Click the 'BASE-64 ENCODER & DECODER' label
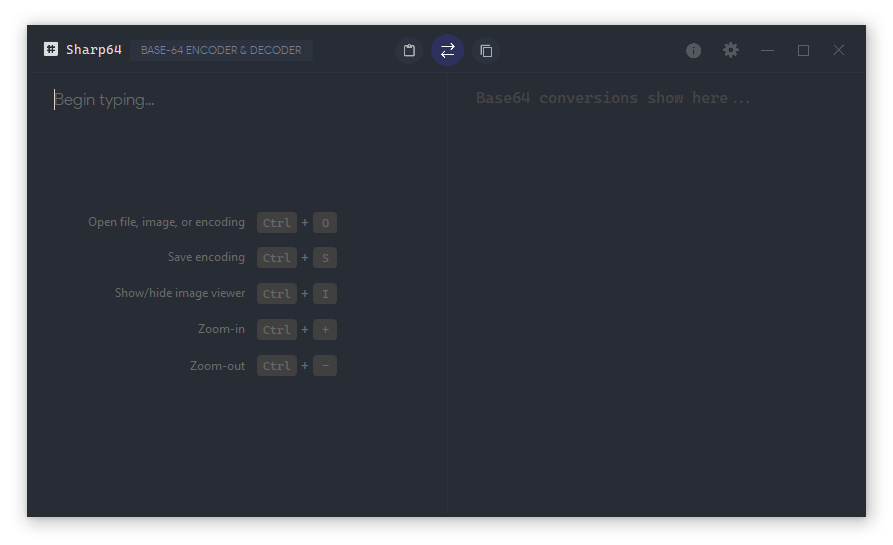Image resolution: width=893 pixels, height=545 pixels. pyautogui.click(x=221, y=50)
